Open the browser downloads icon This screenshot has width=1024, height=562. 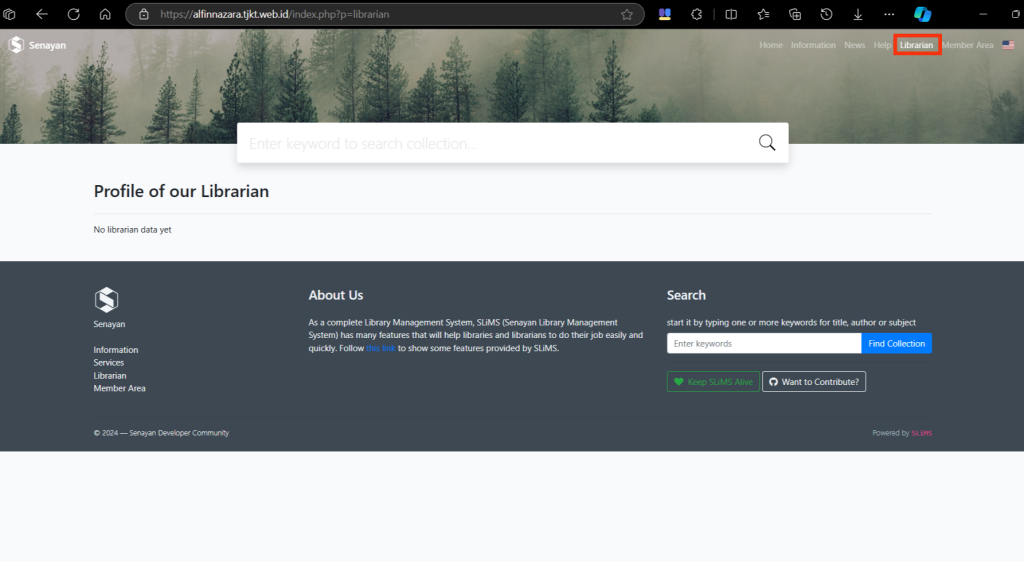858,14
